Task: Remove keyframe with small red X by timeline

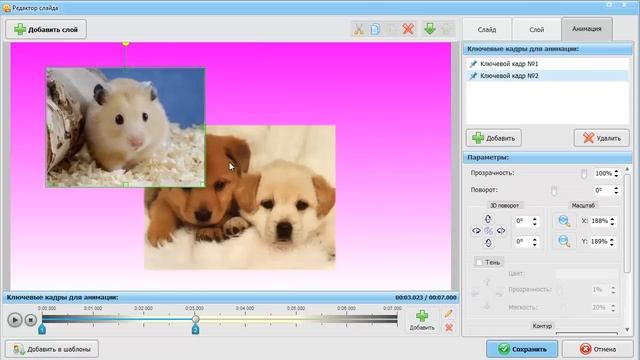Action: (449, 327)
